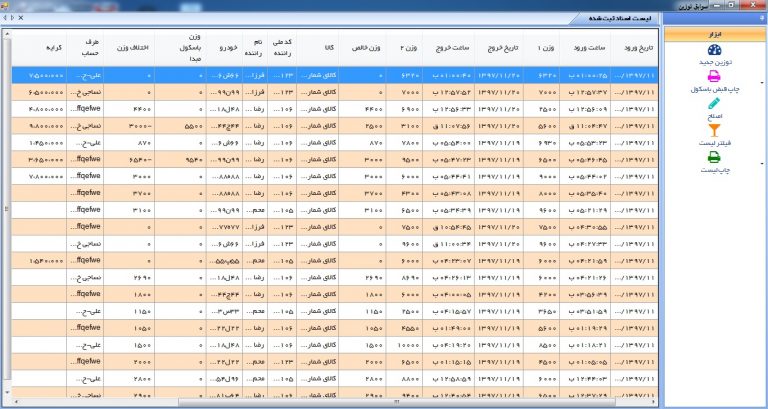Image resolution: width=768 pixels, height=409 pixels.
Task: Collapse the tools group header
Action: point(713,33)
